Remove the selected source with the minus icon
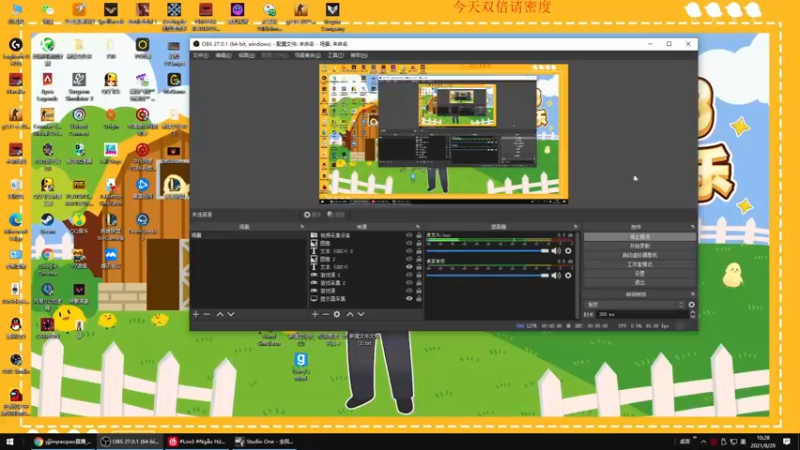 [326, 314]
